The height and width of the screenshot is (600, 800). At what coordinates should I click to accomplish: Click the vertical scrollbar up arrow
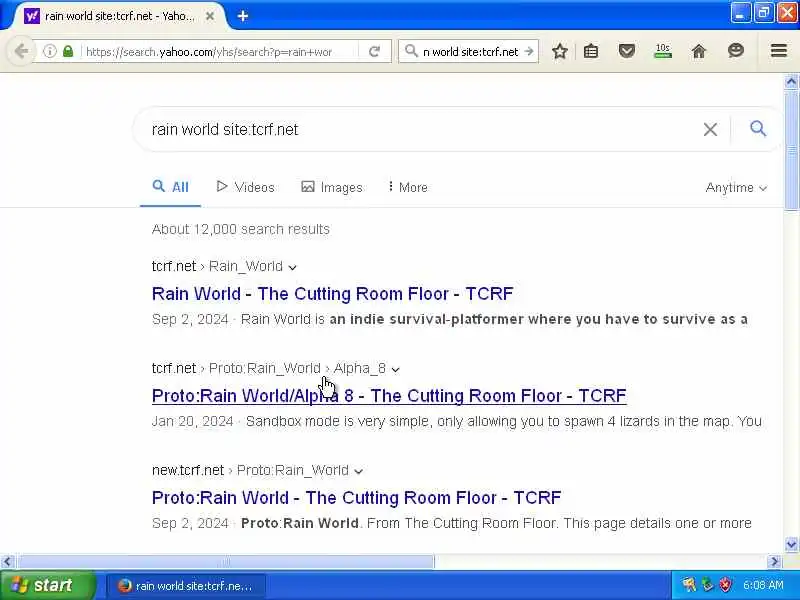click(791, 82)
